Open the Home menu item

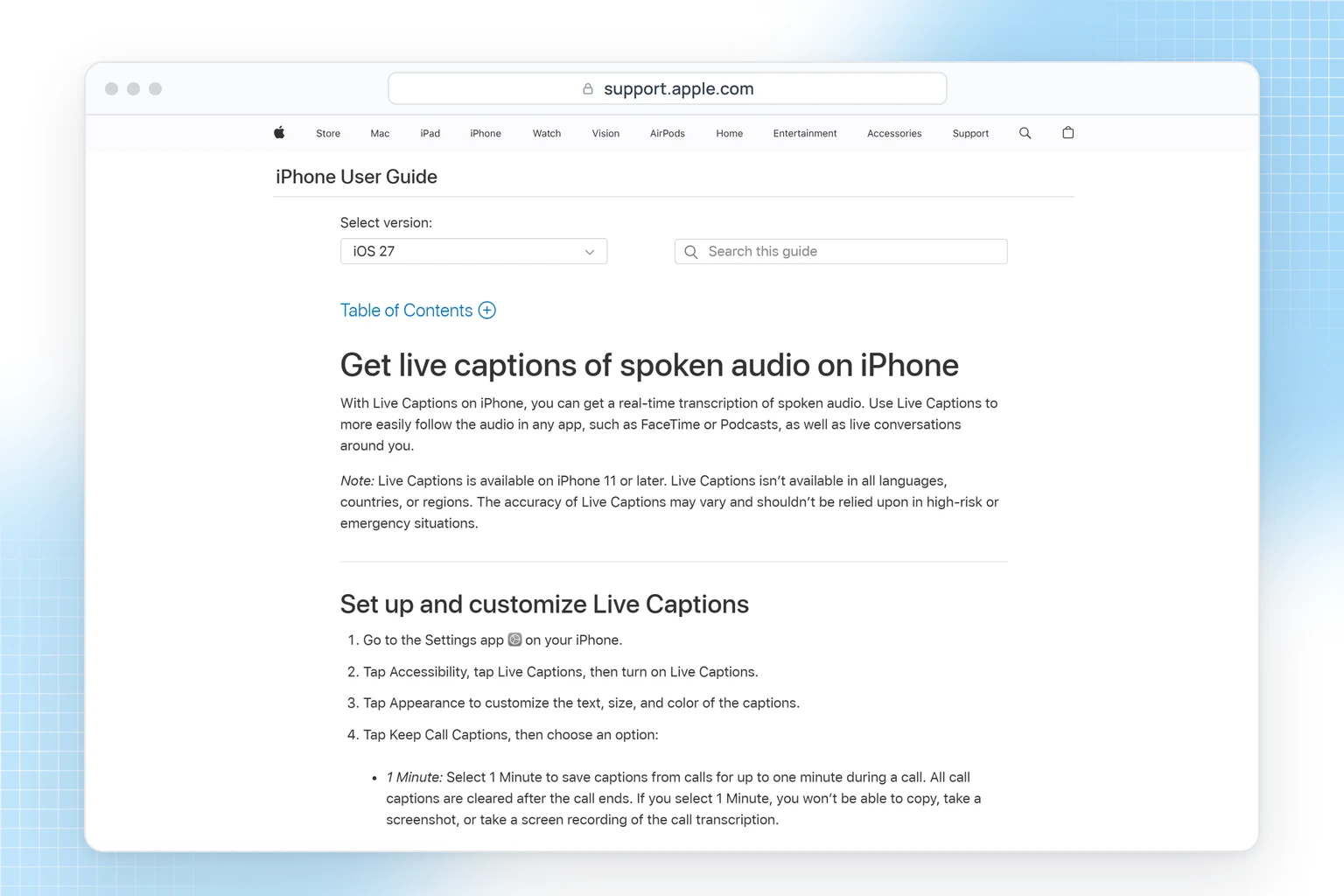[x=730, y=133]
